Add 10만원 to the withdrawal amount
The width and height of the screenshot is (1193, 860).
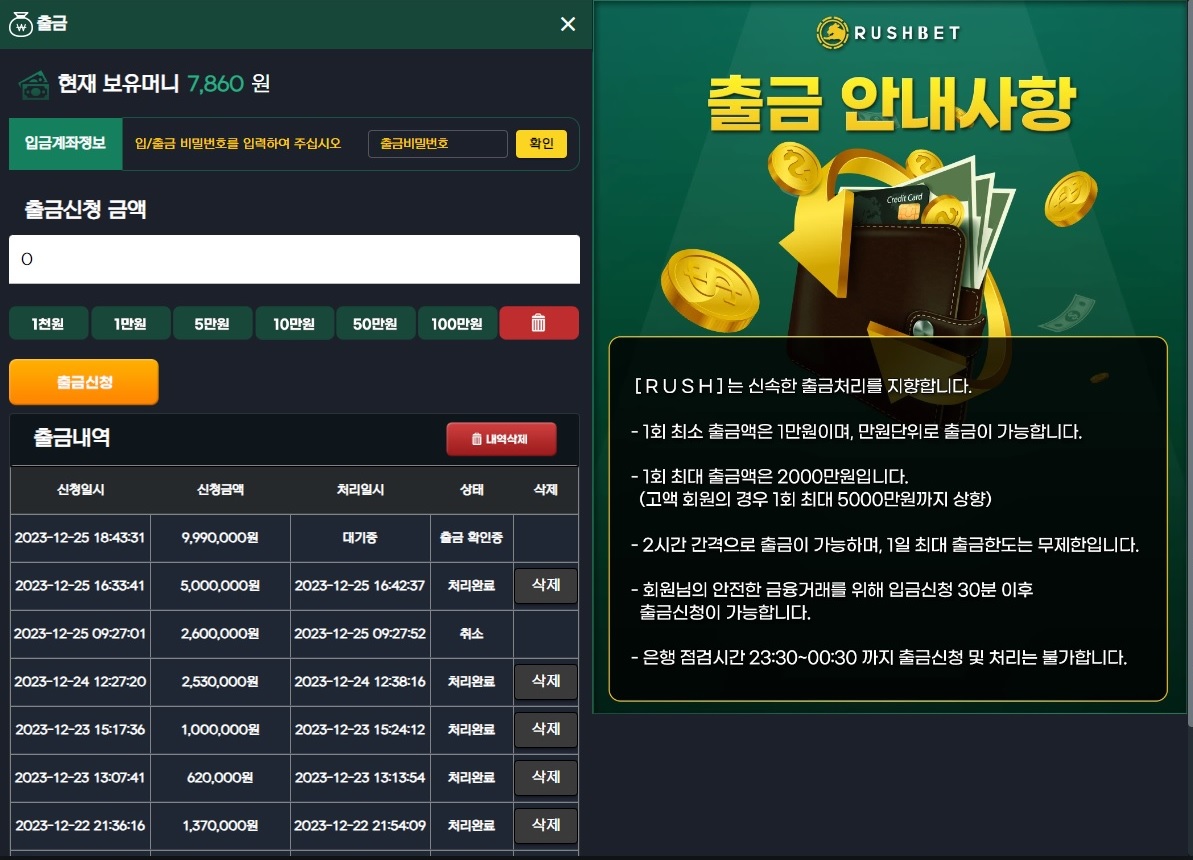(x=294, y=323)
